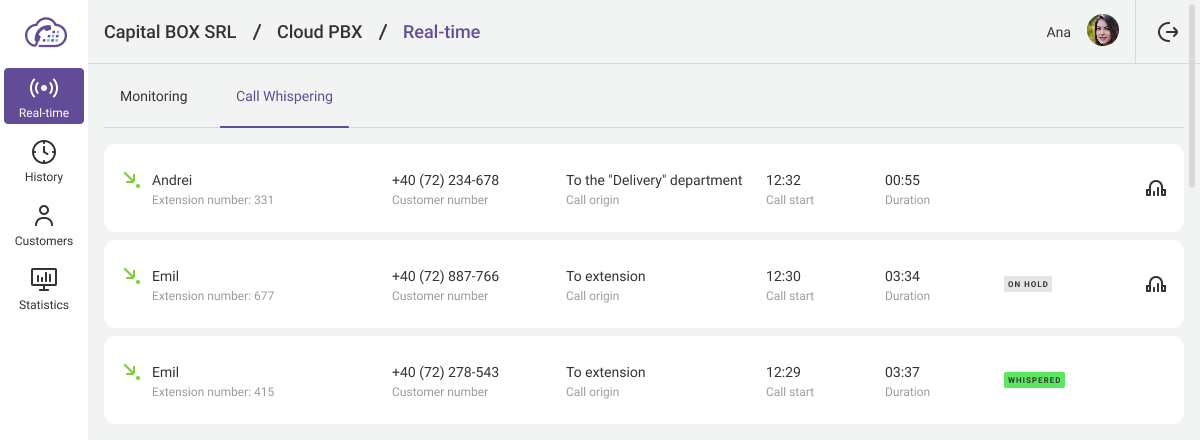Screen dimensions: 1200x440
Task: Go to Customers in the sidebar
Action: pos(44,216)
